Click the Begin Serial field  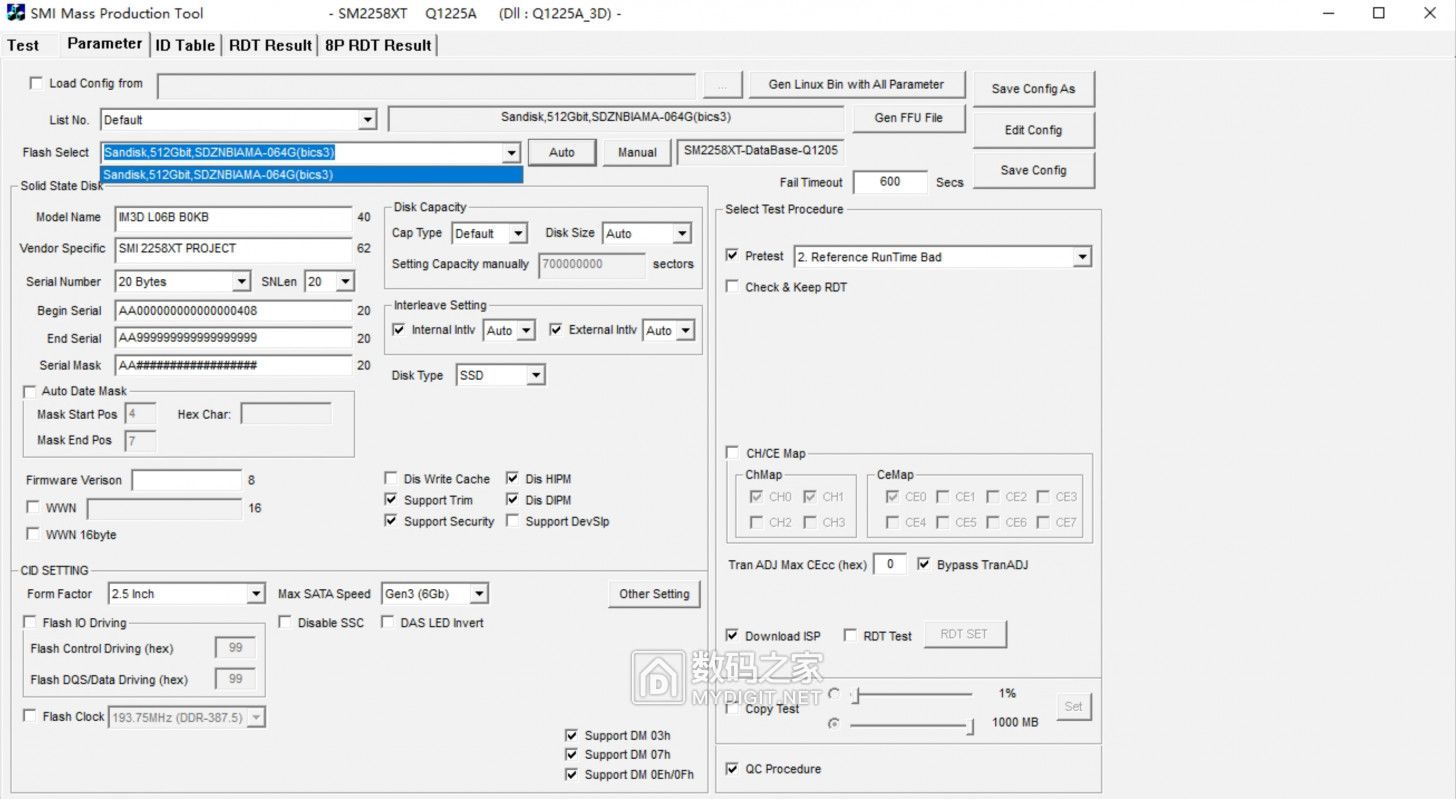(x=234, y=311)
